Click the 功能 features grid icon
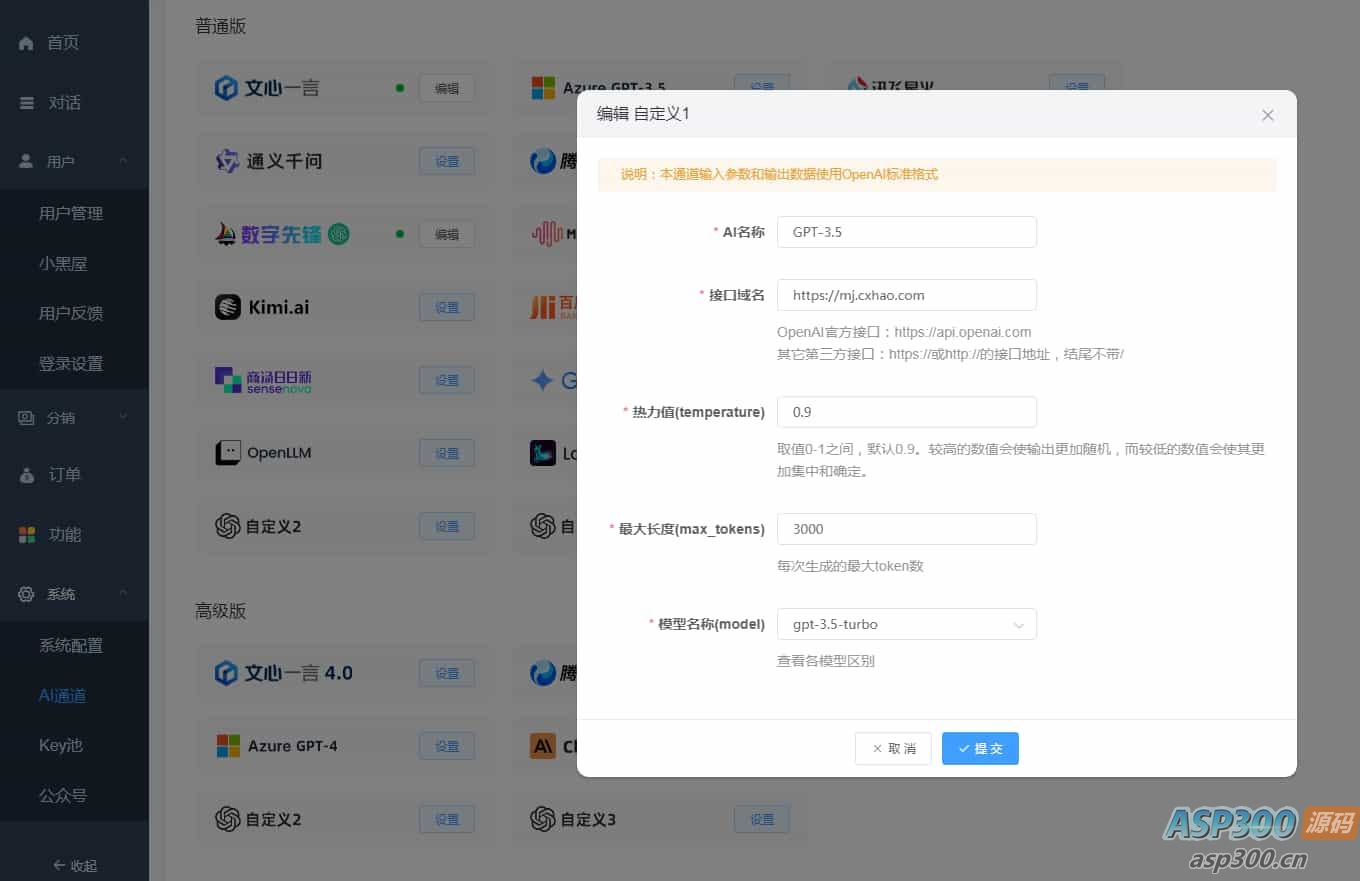 coord(25,534)
